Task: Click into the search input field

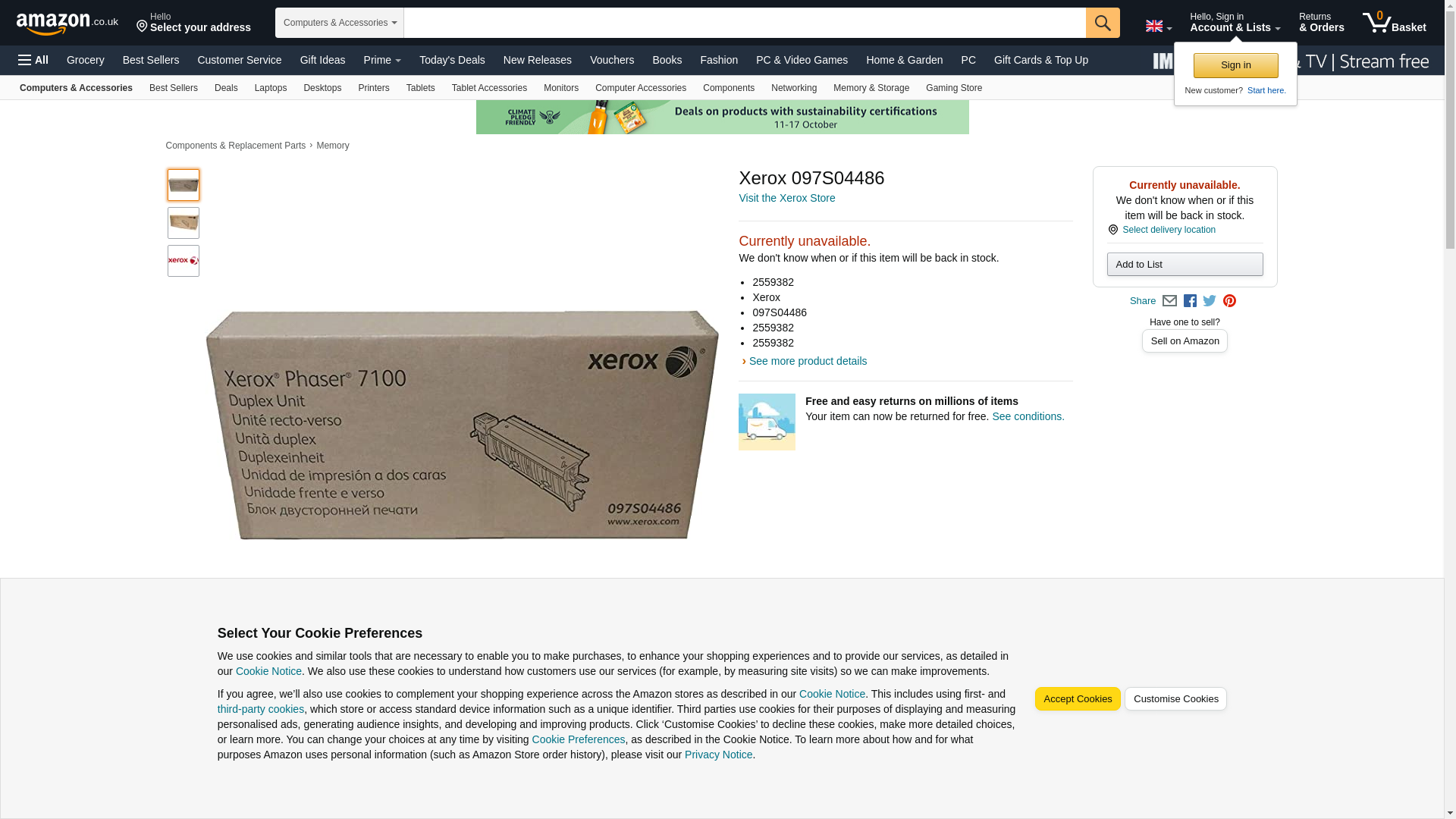Action: [745, 23]
